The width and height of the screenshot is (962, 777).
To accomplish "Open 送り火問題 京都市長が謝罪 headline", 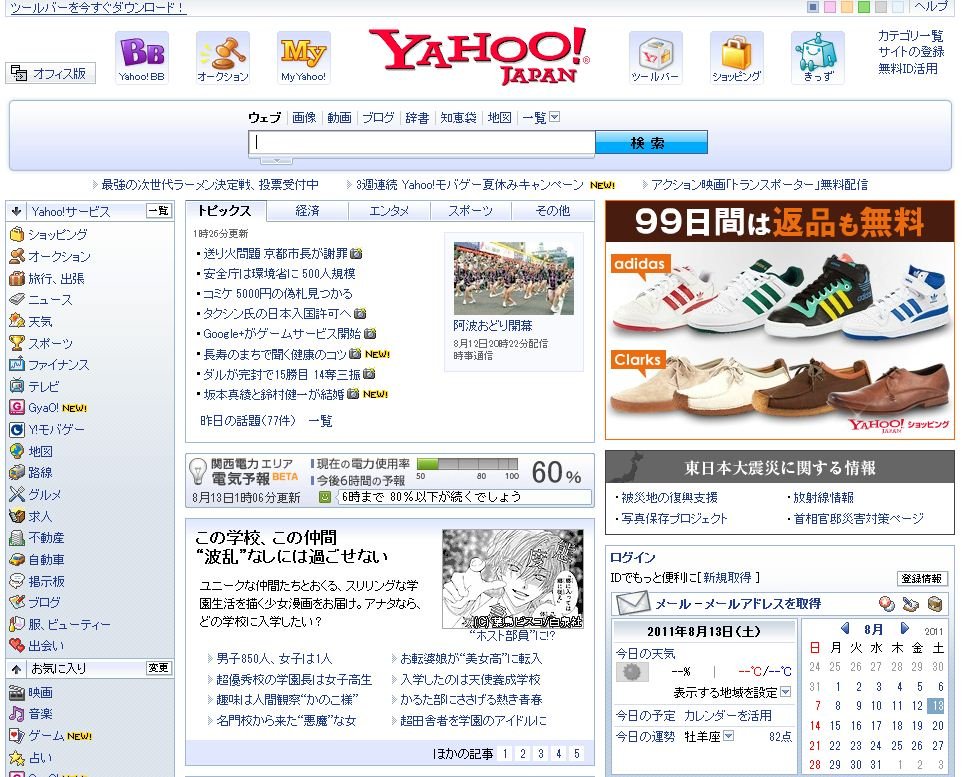I will 275,253.
